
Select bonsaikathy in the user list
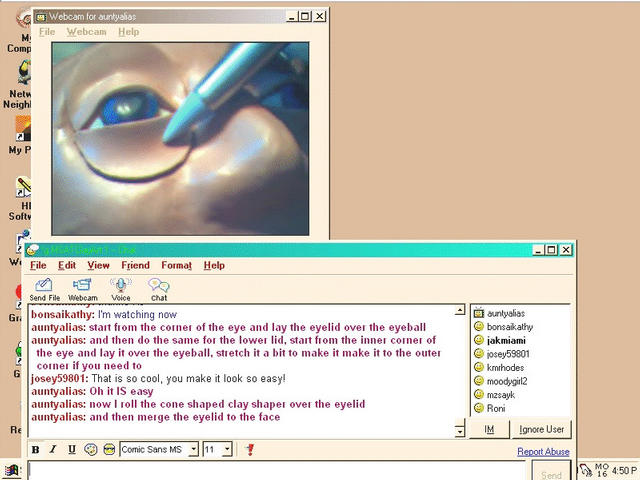pyautogui.click(x=510, y=327)
